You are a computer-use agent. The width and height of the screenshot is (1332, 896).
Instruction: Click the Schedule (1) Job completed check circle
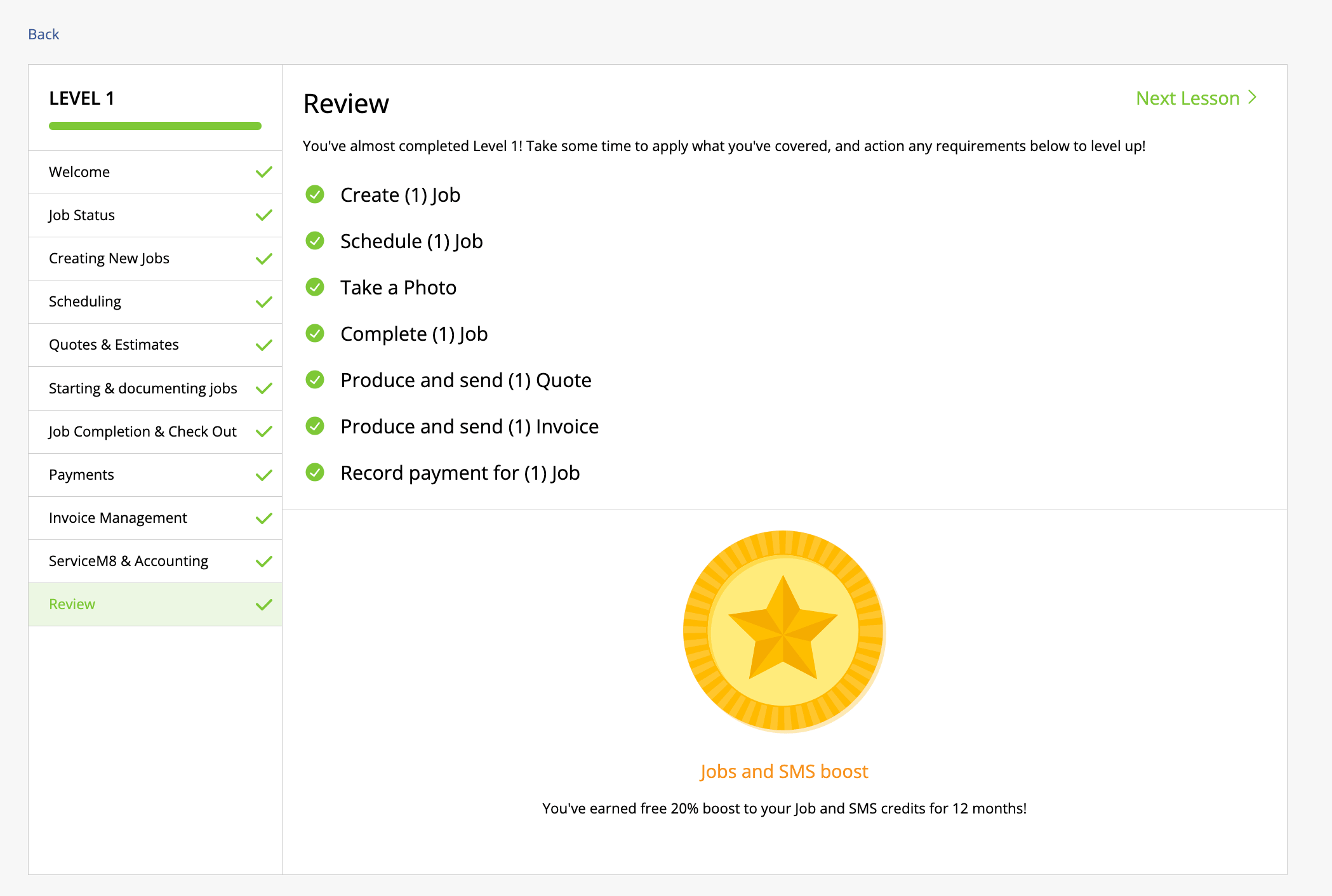click(315, 240)
